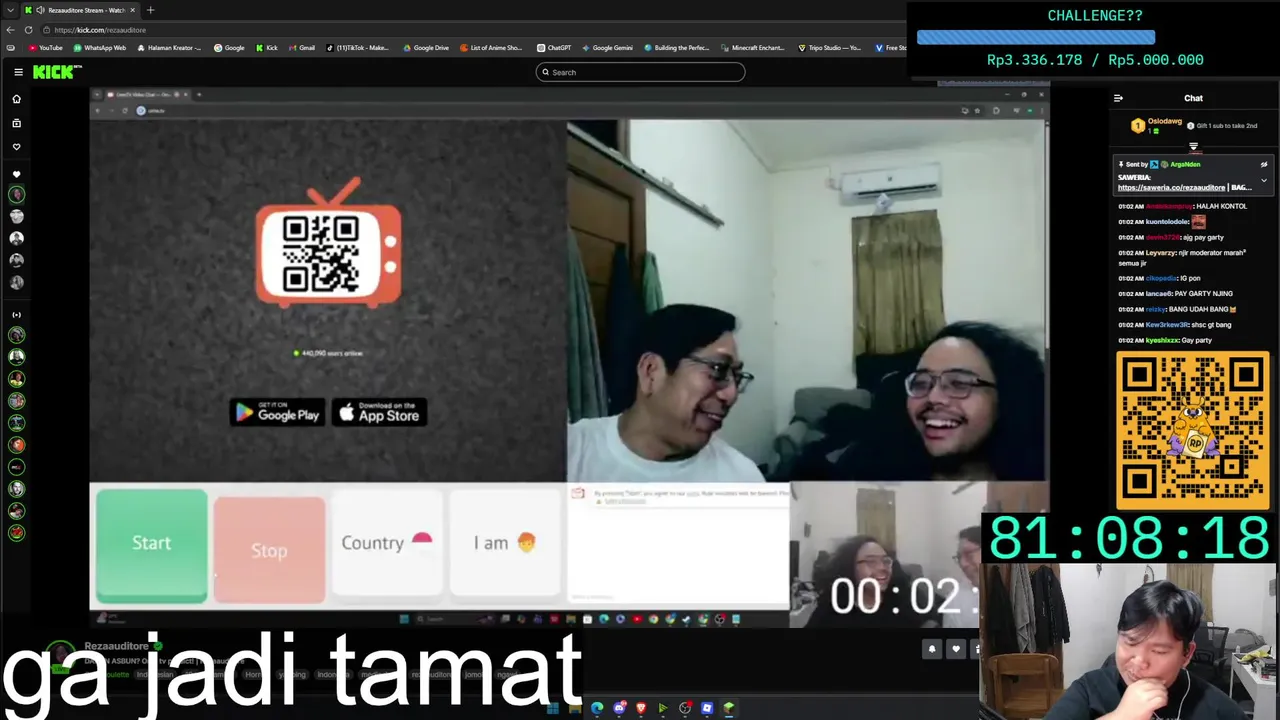
Task: Go to Kick Home sidebar icon
Action: click(16, 99)
